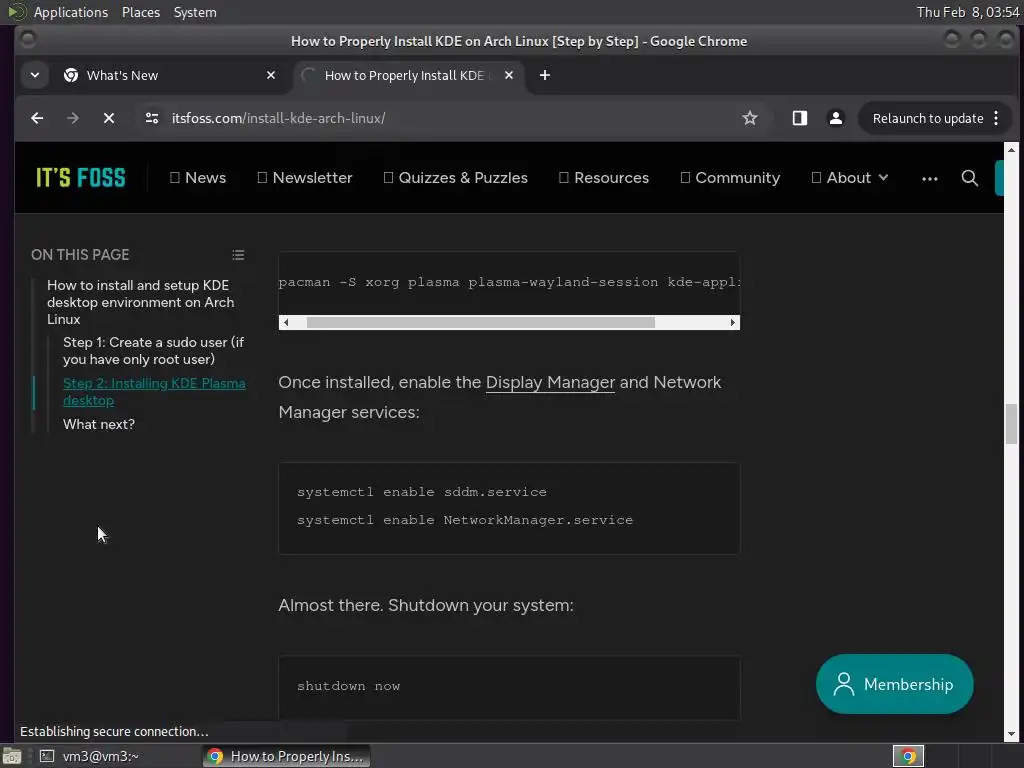The width and height of the screenshot is (1024, 768).
Task: Jump to How to install and setup KDE section
Action: (140, 302)
